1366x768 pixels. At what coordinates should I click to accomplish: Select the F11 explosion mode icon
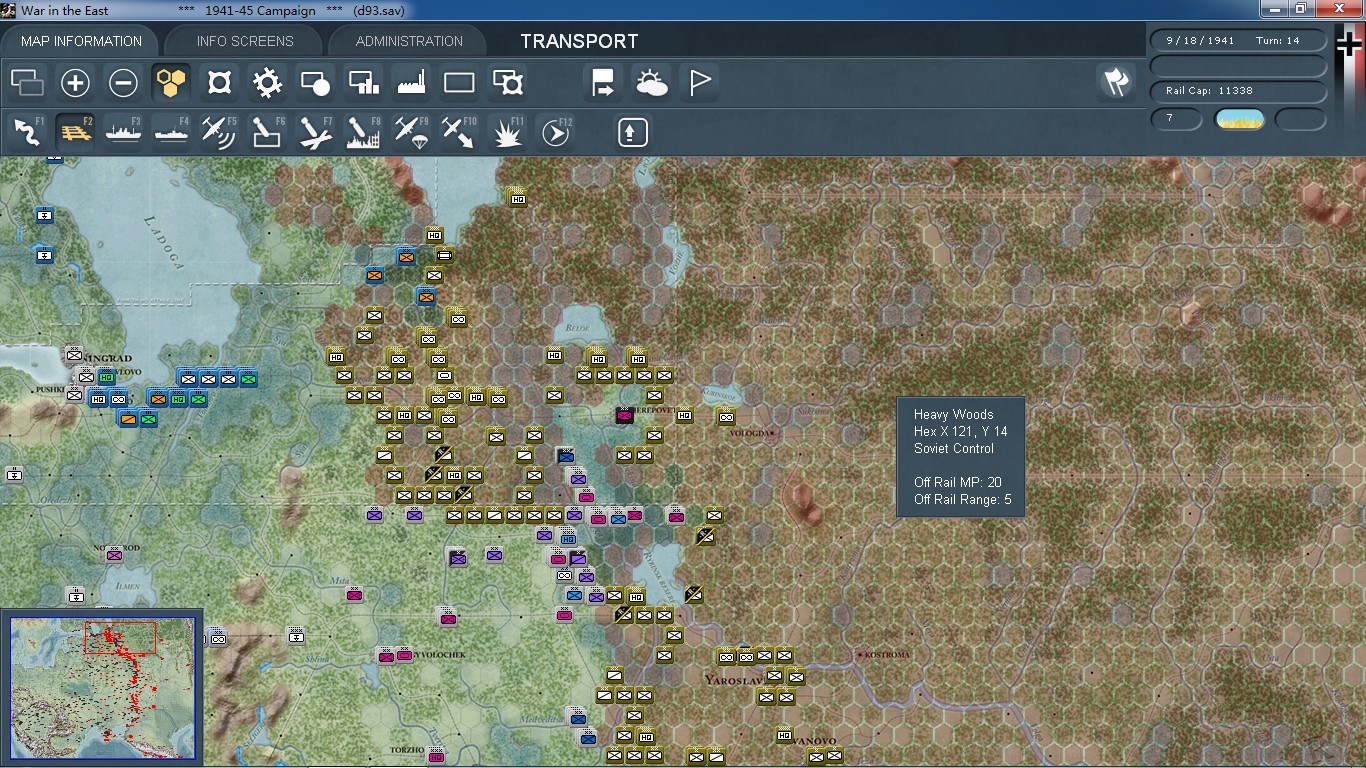(507, 132)
